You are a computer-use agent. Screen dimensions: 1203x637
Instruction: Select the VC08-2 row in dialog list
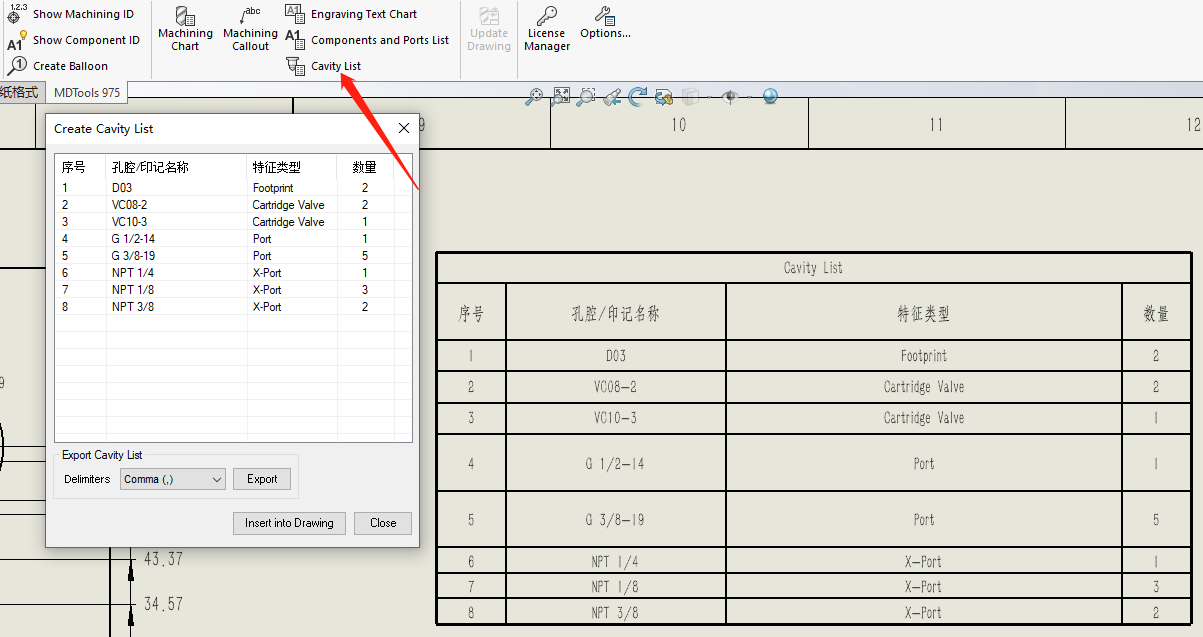pos(232,205)
